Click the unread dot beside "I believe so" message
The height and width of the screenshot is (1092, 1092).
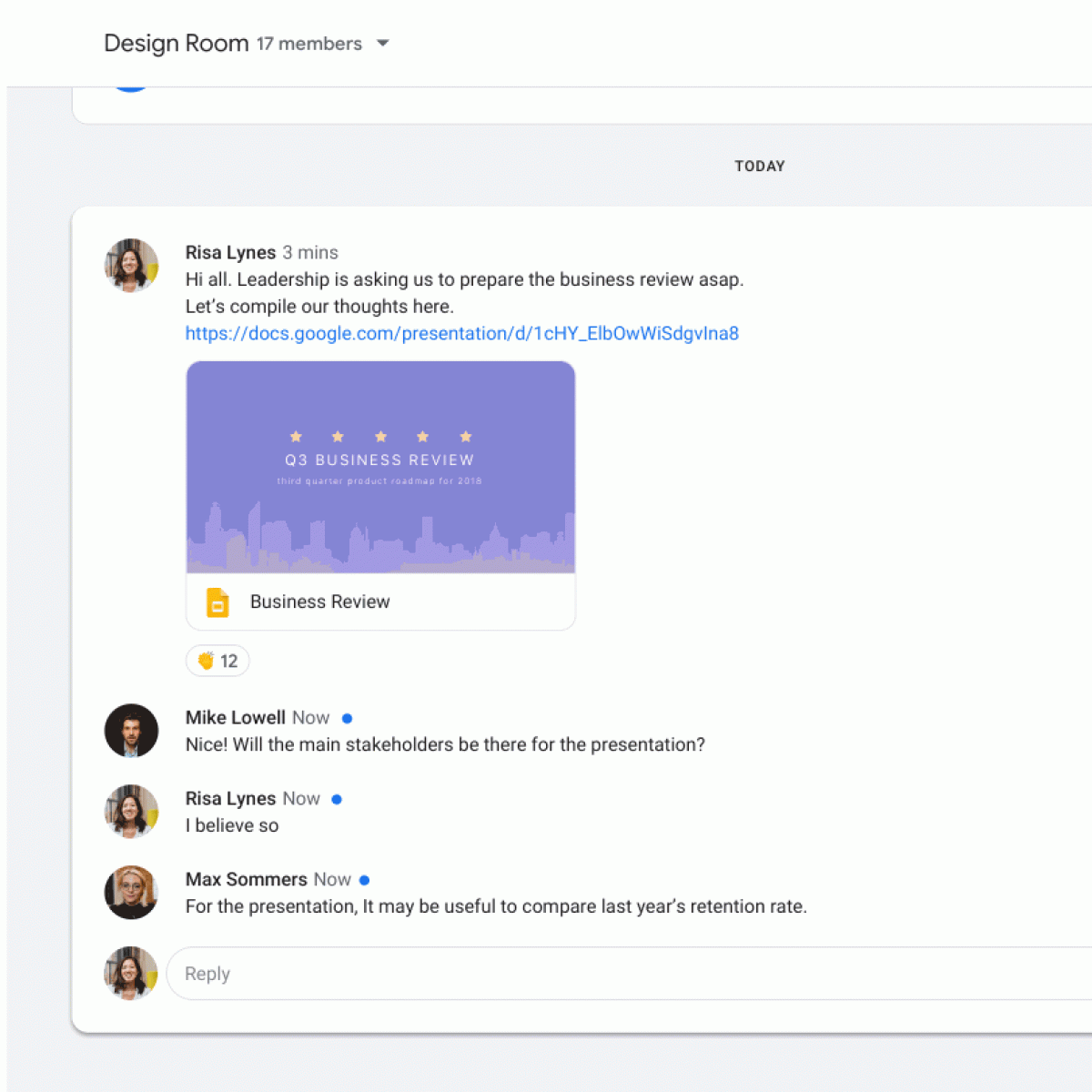pos(337,799)
